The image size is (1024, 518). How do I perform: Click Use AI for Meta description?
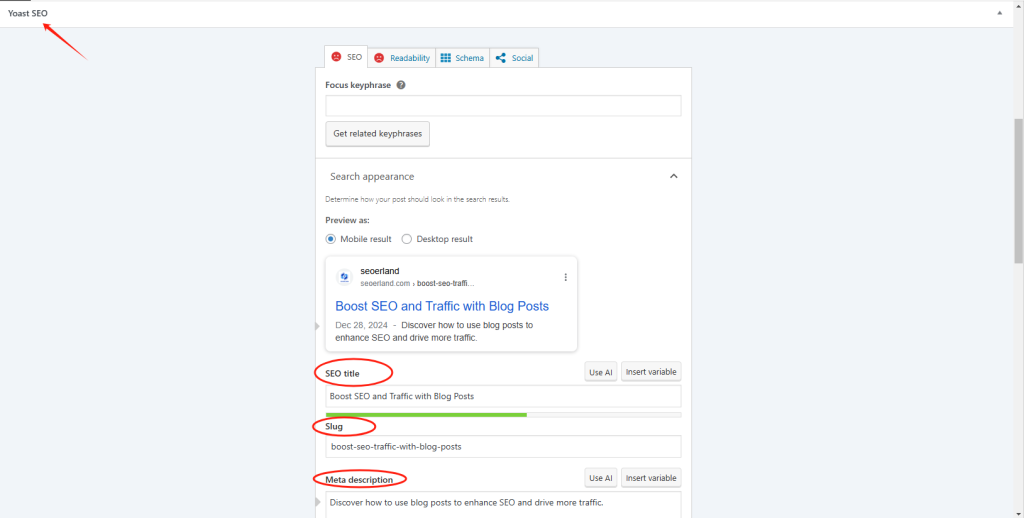coord(601,478)
